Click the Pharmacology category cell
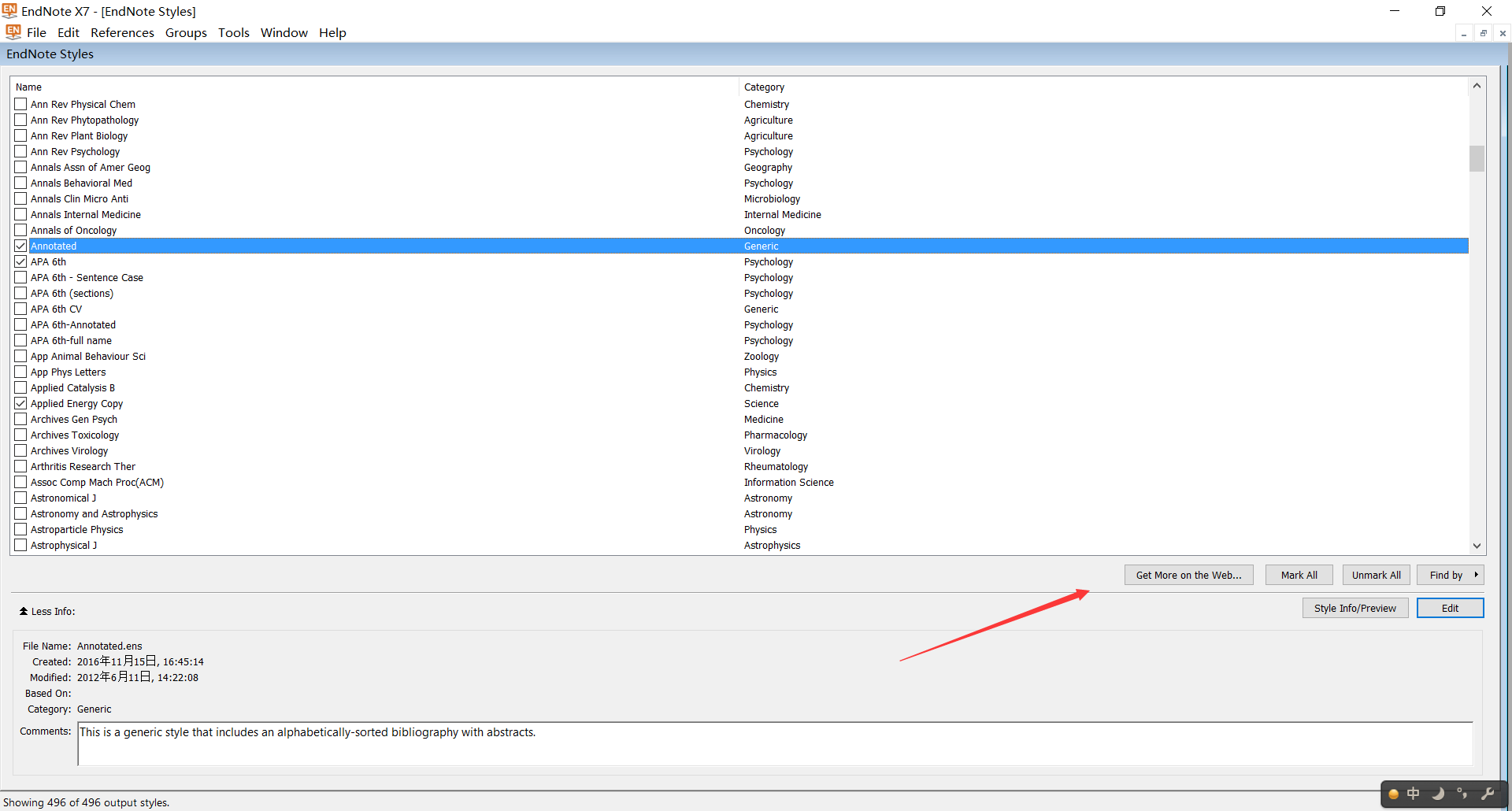1512x811 pixels. [776, 435]
